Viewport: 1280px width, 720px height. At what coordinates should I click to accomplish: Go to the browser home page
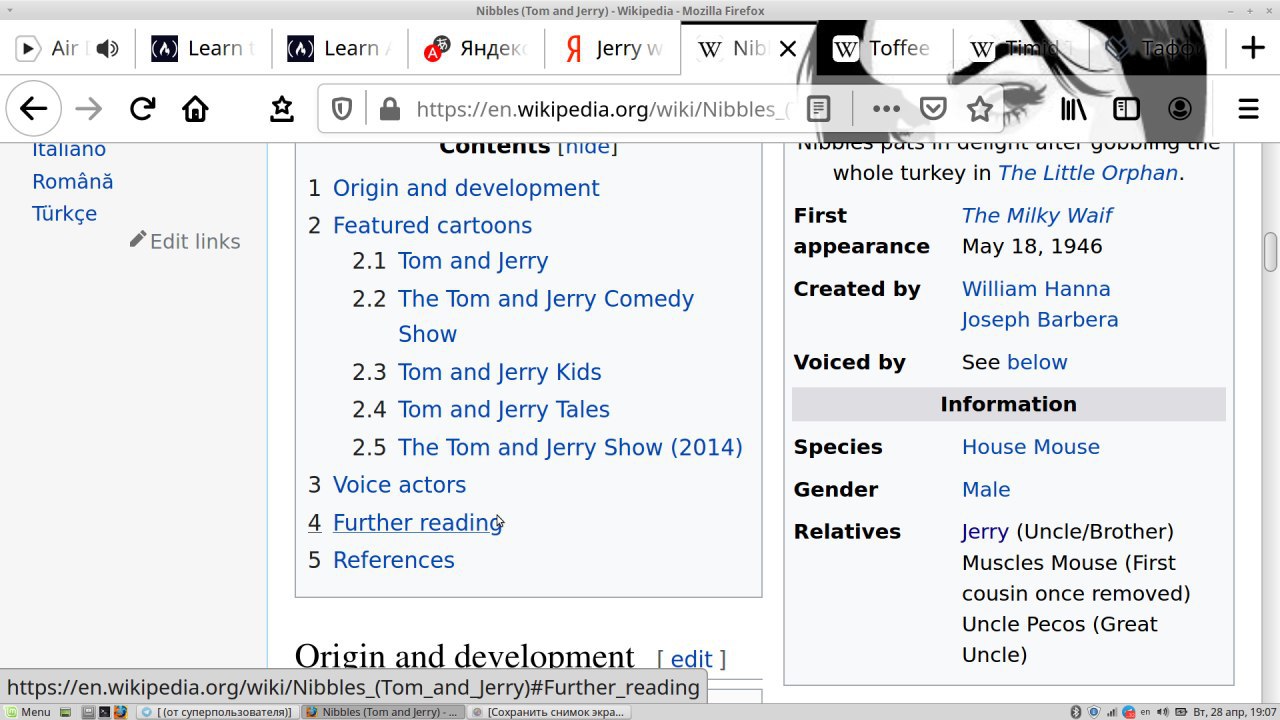(195, 108)
